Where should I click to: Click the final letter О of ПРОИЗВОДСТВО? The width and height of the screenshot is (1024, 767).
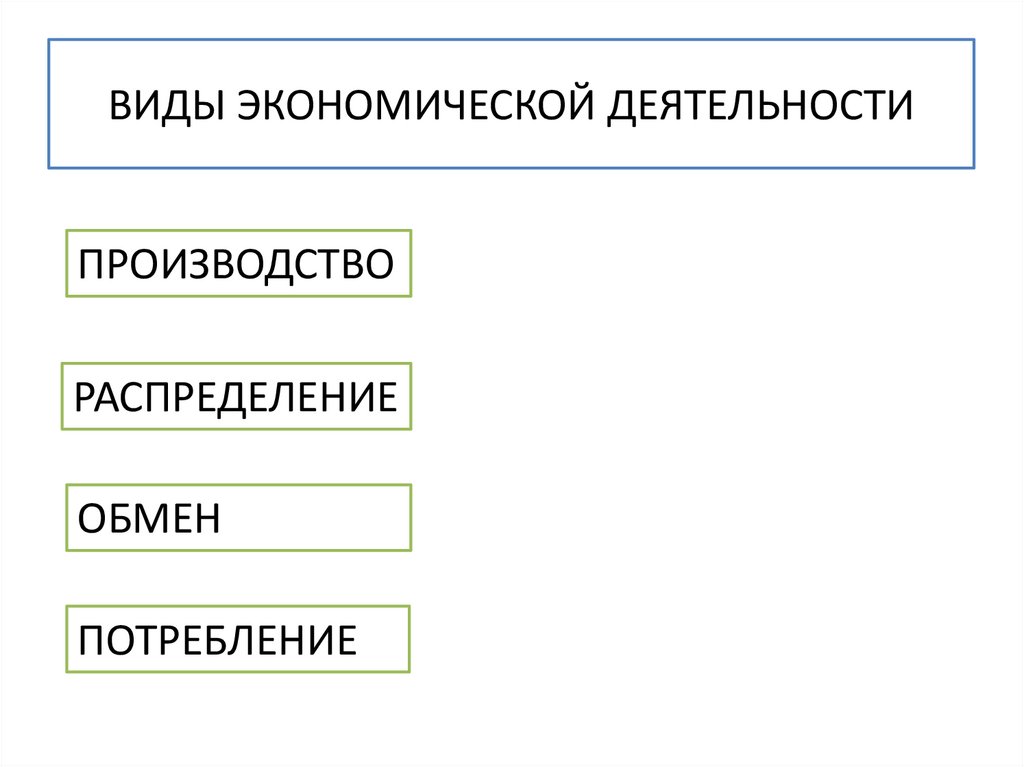tap(379, 265)
